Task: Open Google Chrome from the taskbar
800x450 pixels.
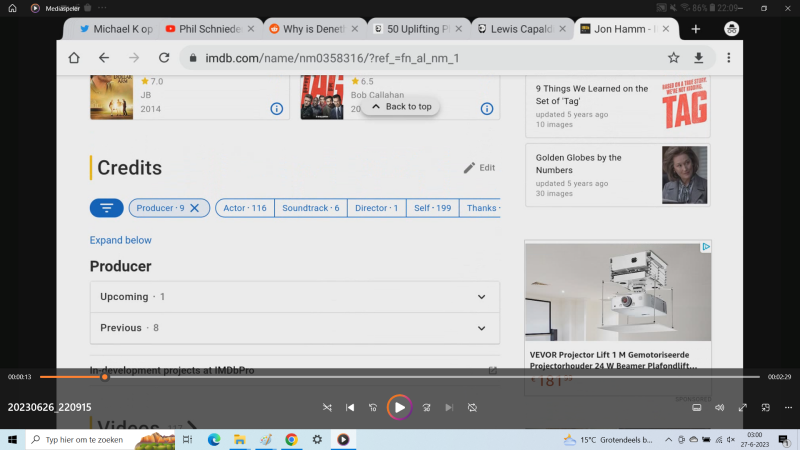Action: tap(291, 439)
